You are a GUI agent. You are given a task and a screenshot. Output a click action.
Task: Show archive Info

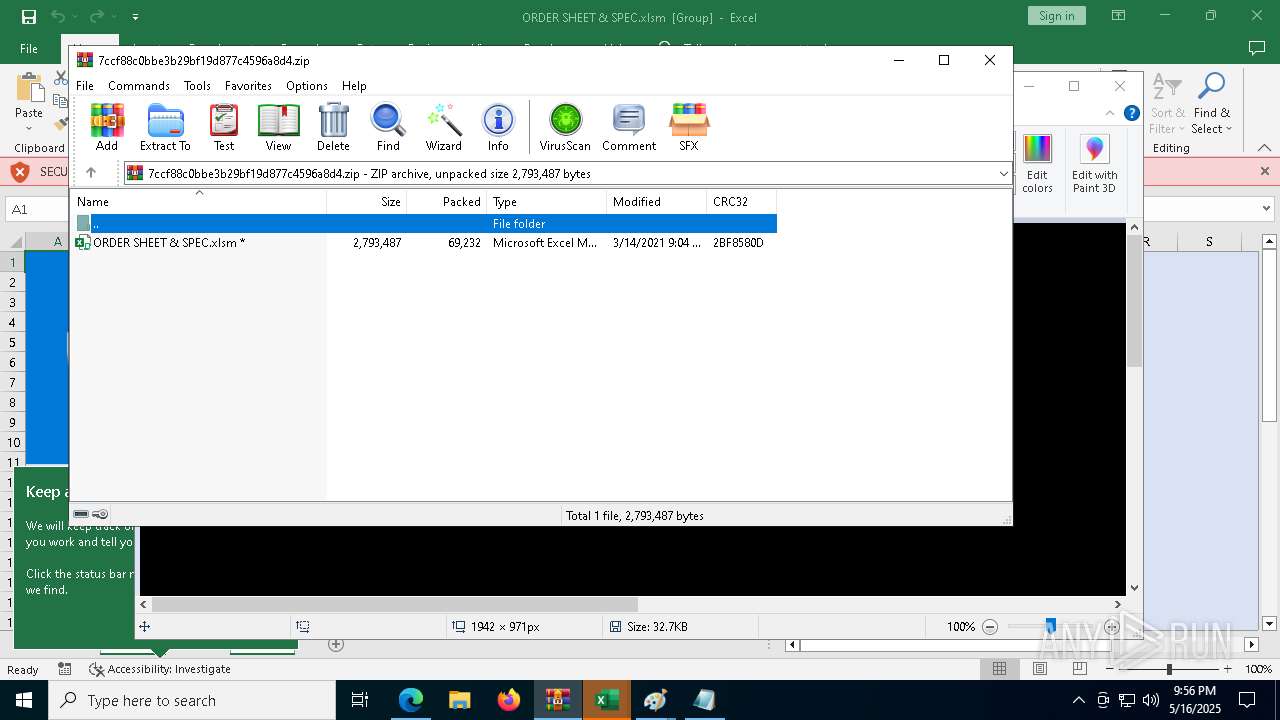click(x=498, y=127)
